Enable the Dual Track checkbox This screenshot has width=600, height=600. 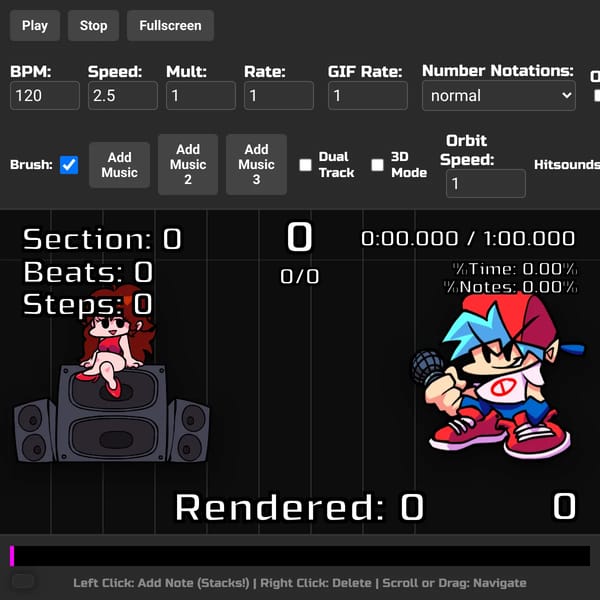(305, 165)
